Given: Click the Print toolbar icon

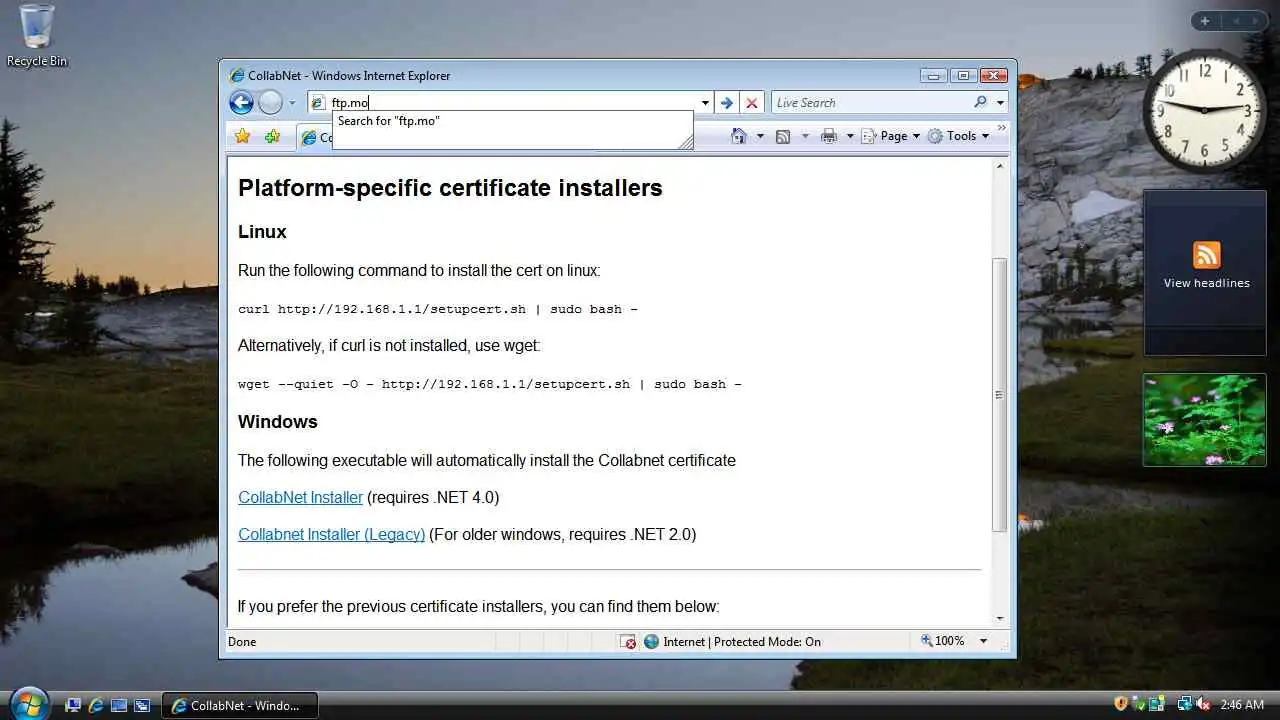Looking at the screenshot, I should click(x=829, y=136).
